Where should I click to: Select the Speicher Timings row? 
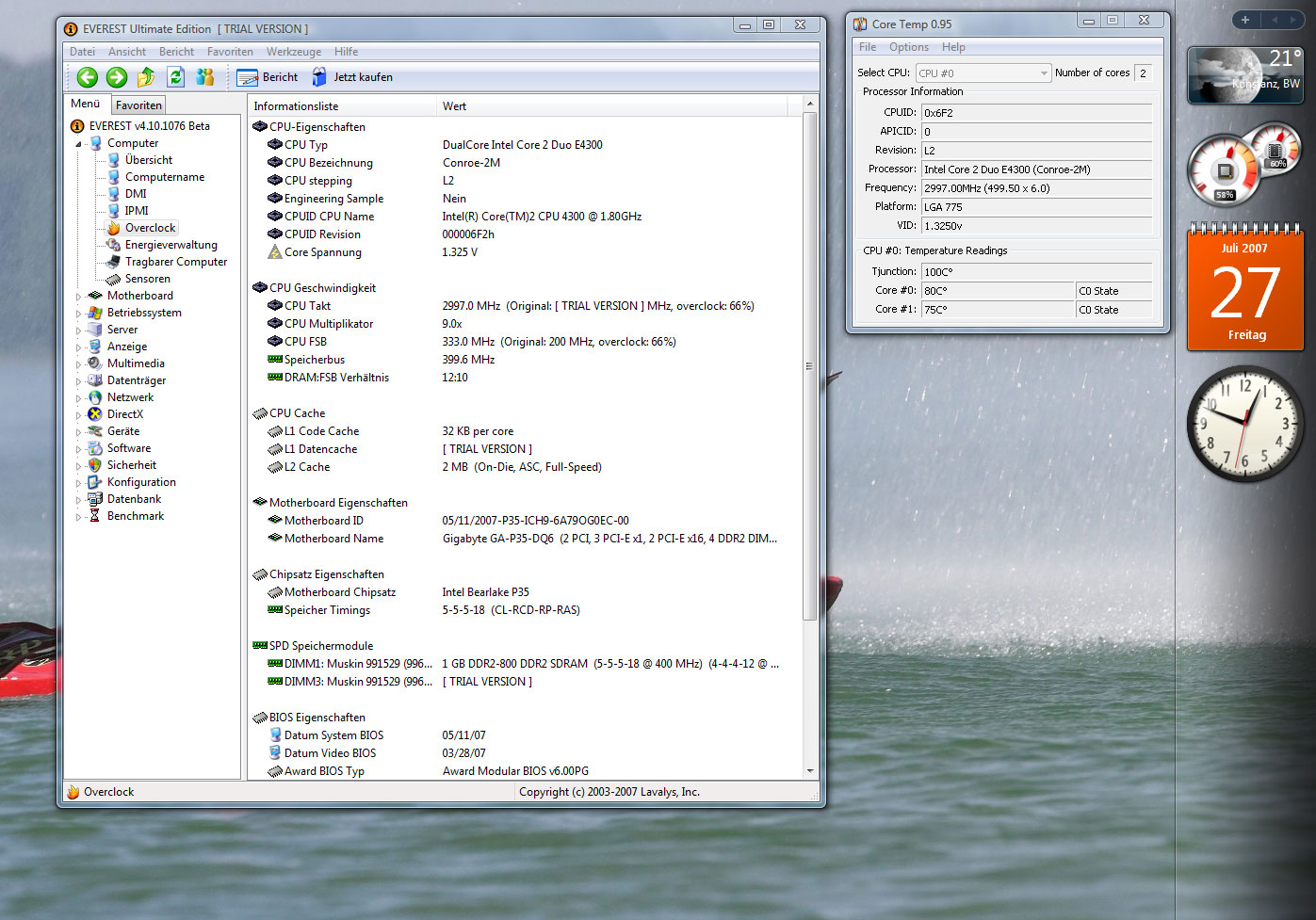525,610
